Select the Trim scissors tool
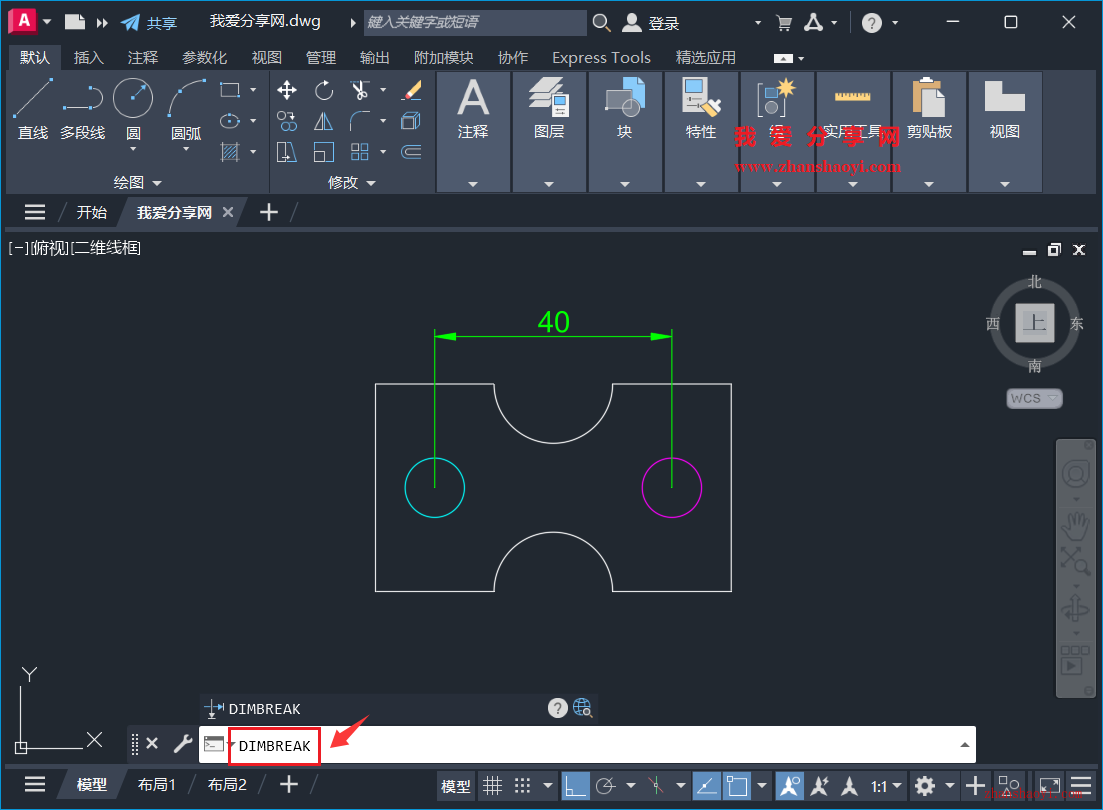Image resolution: width=1103 pixels, height=810 pixels. point(360,90)
